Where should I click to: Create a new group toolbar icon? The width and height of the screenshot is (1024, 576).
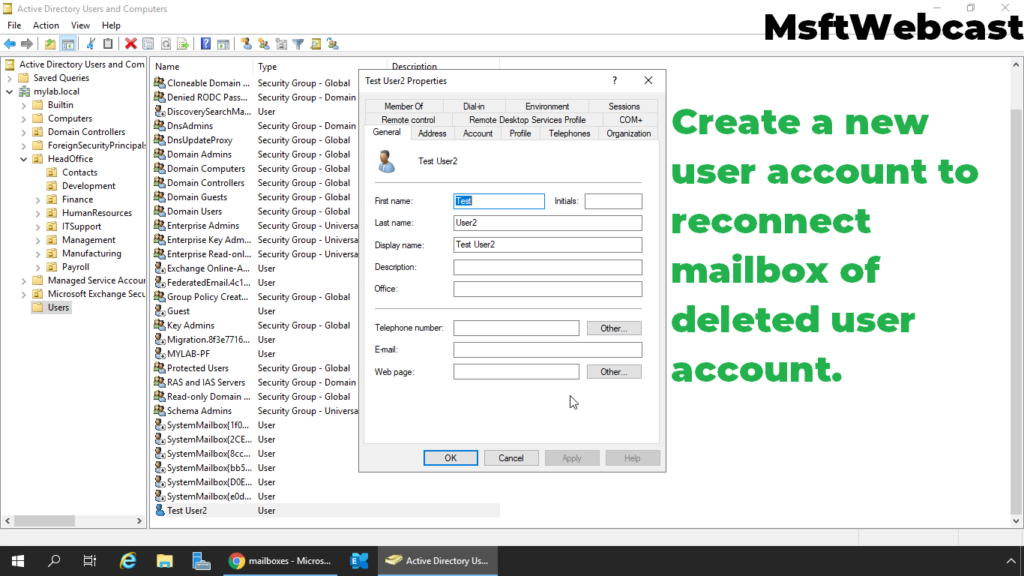pyautogui.click(x=264, y=44)
